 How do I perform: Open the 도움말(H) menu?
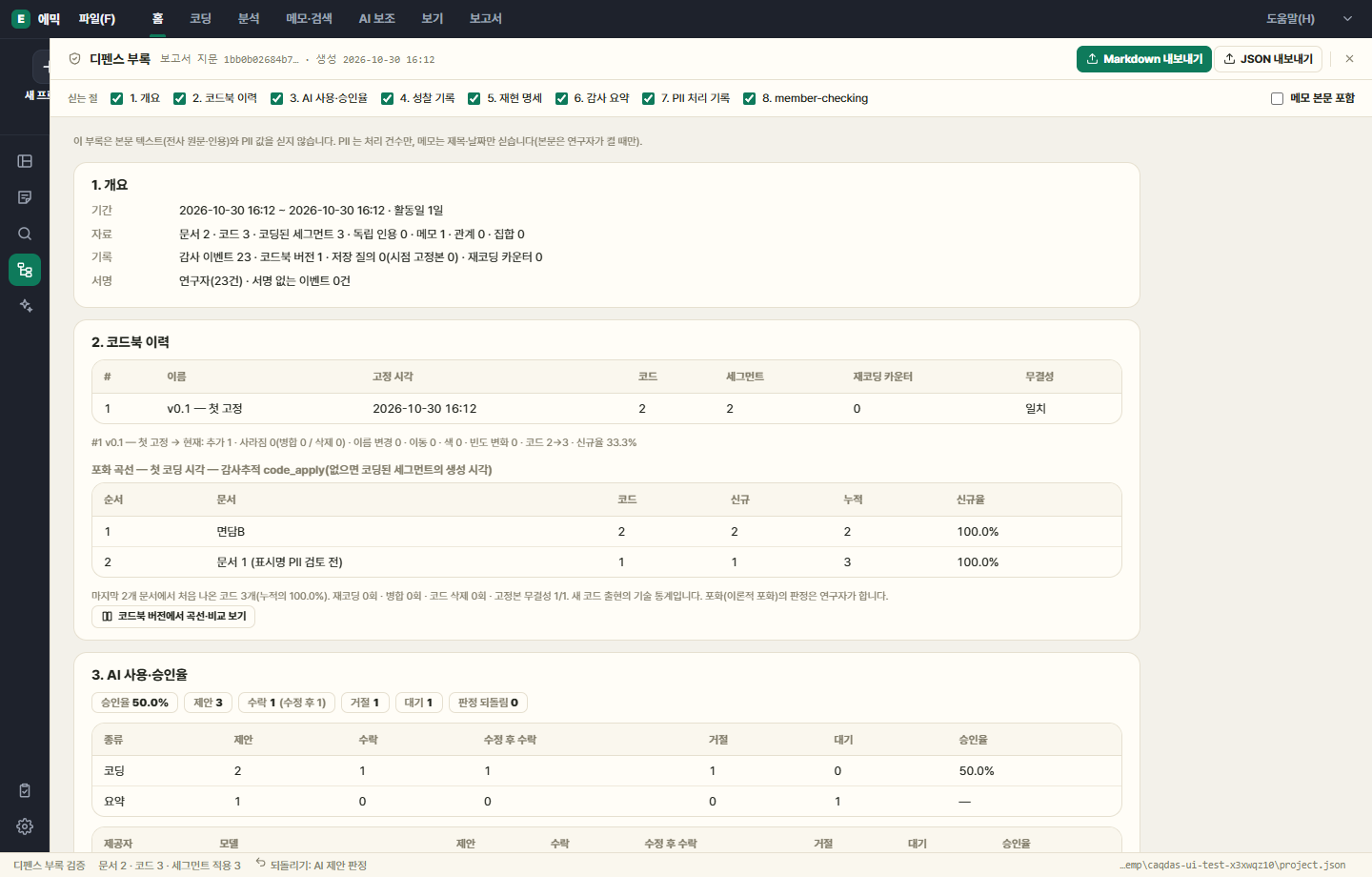click(1290, 19)
